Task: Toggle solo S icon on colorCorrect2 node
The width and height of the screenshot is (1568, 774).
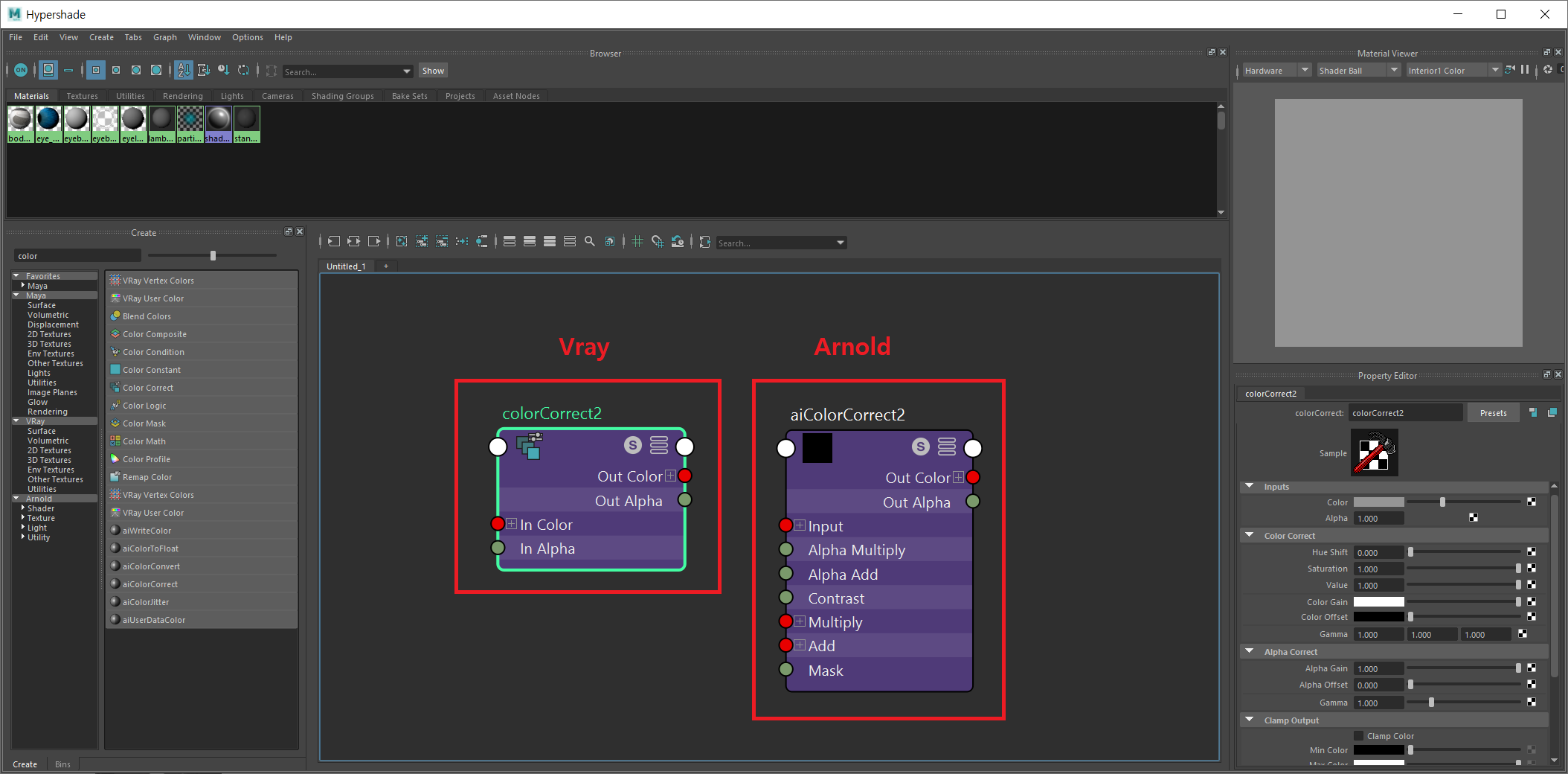Action: point(632,445)
